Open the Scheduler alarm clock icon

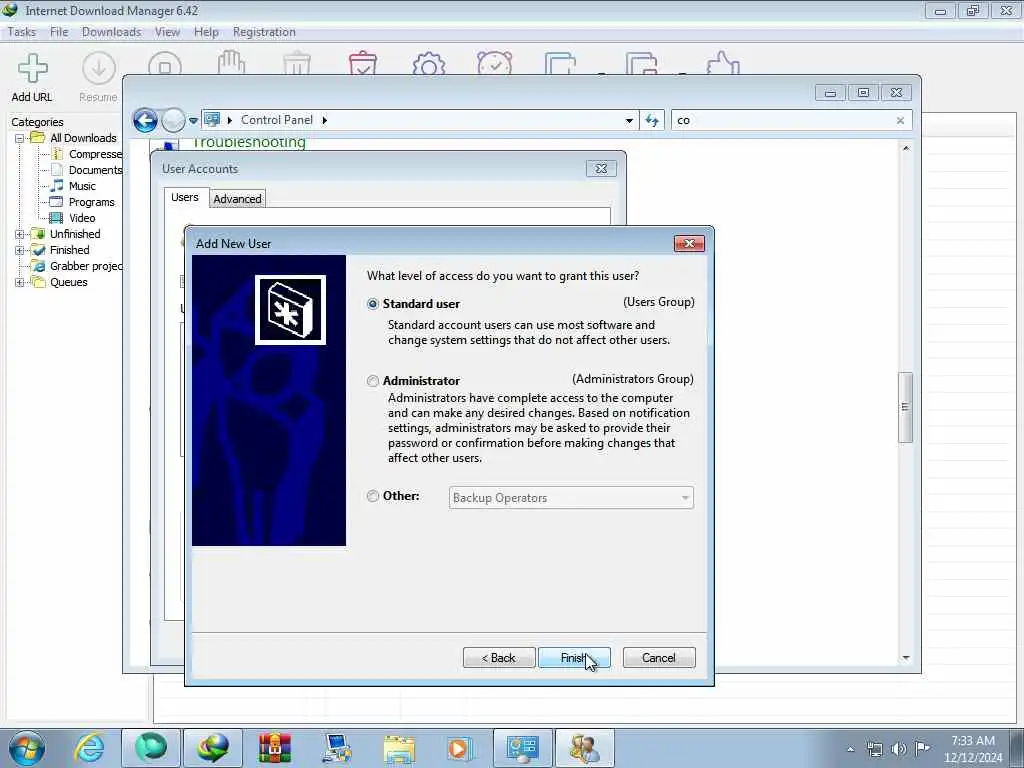pyautogui.click(x=494, y=63)
